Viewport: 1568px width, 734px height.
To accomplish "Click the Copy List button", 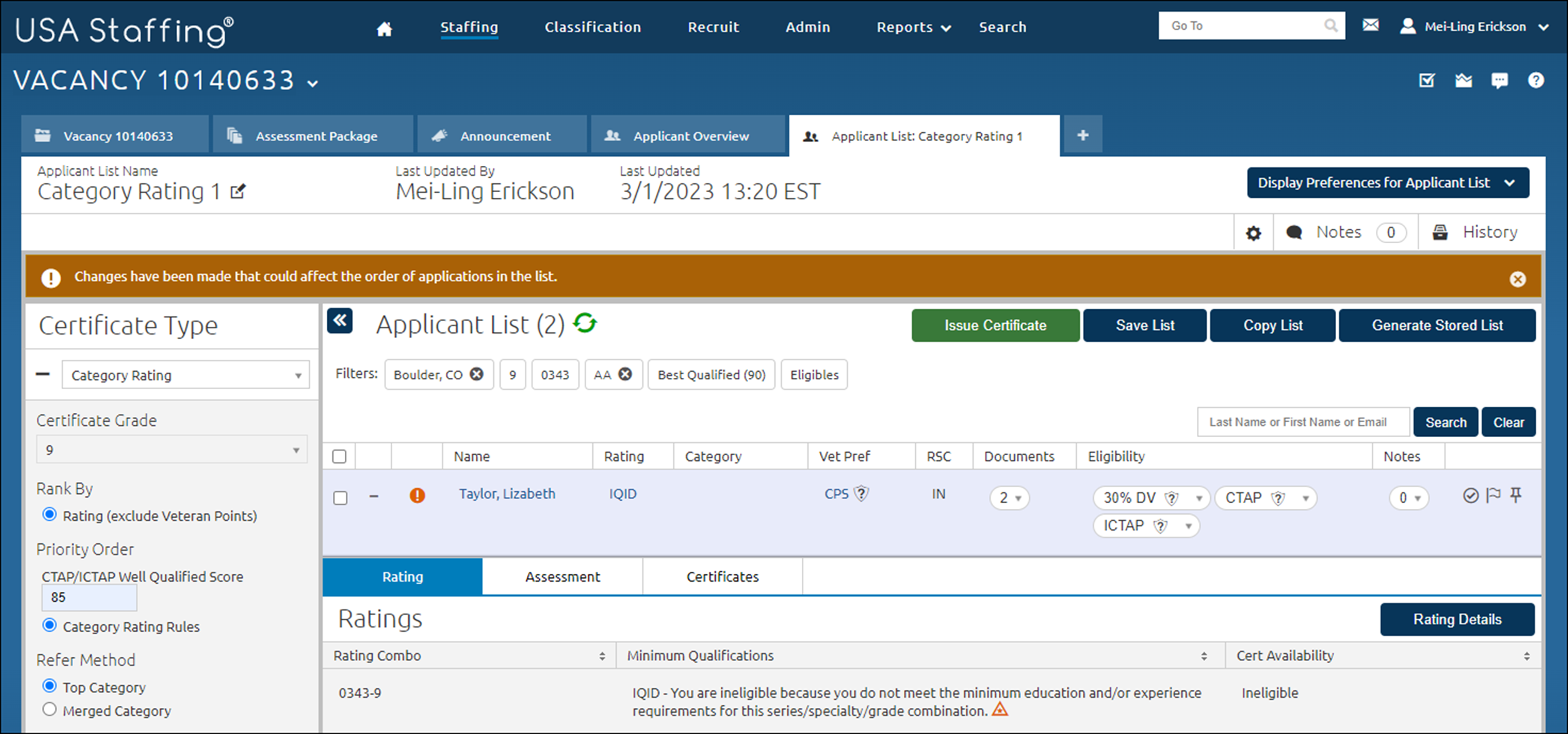I will pos(1272,326).
